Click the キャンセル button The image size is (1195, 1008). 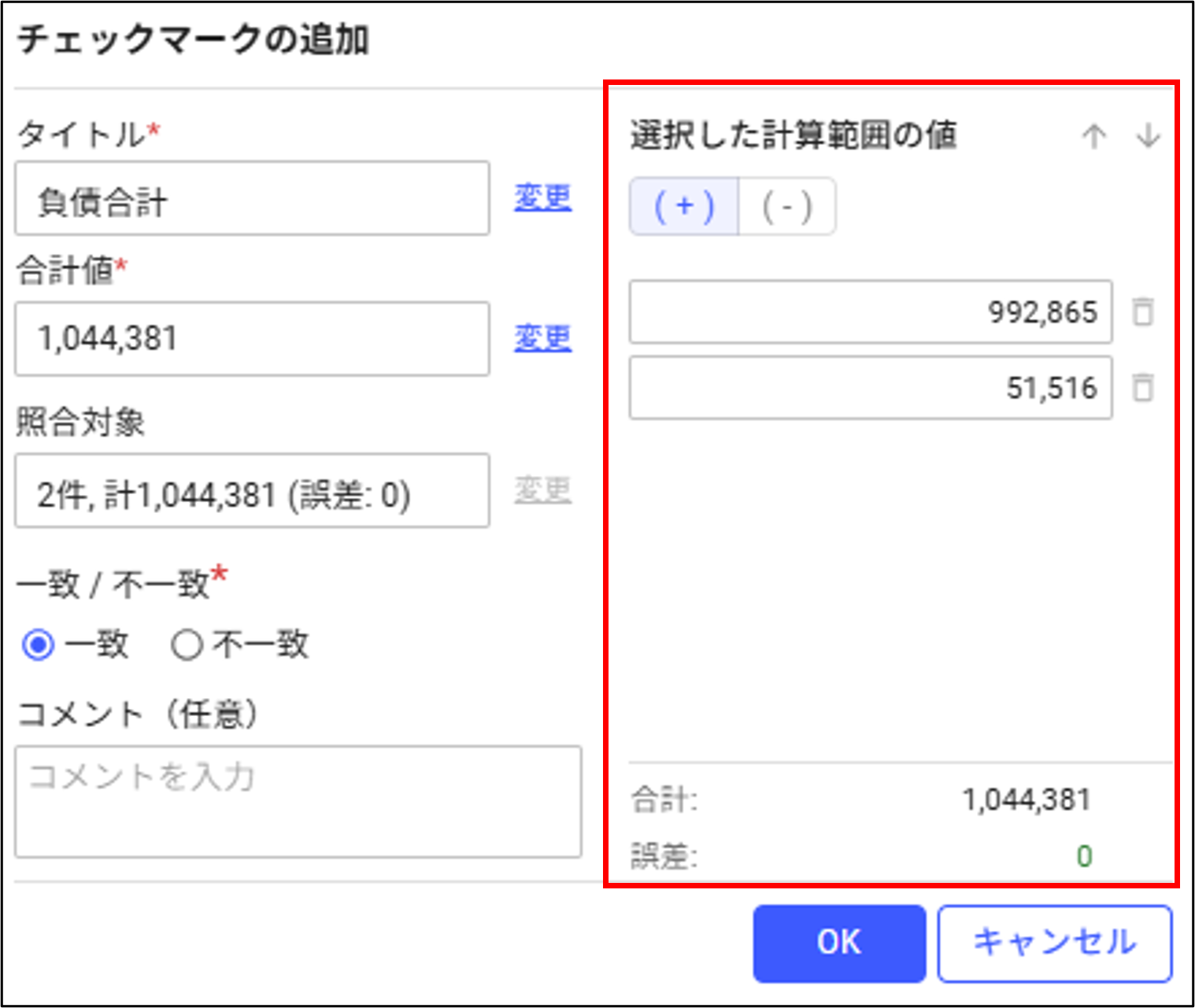click(x=1055, y=943)
